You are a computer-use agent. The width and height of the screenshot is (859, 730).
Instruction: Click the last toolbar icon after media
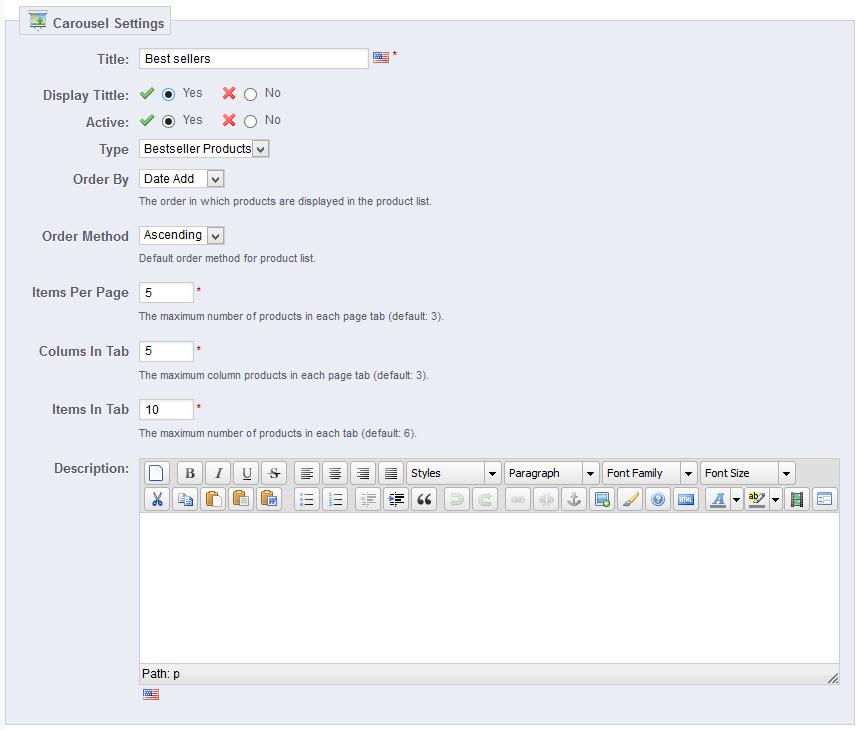point(824,499)
